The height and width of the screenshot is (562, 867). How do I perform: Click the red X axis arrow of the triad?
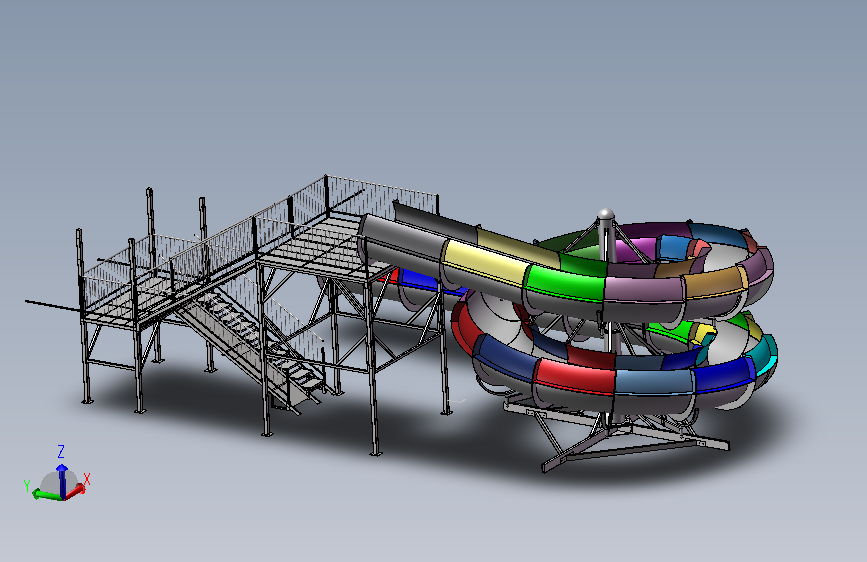[76, 490]
